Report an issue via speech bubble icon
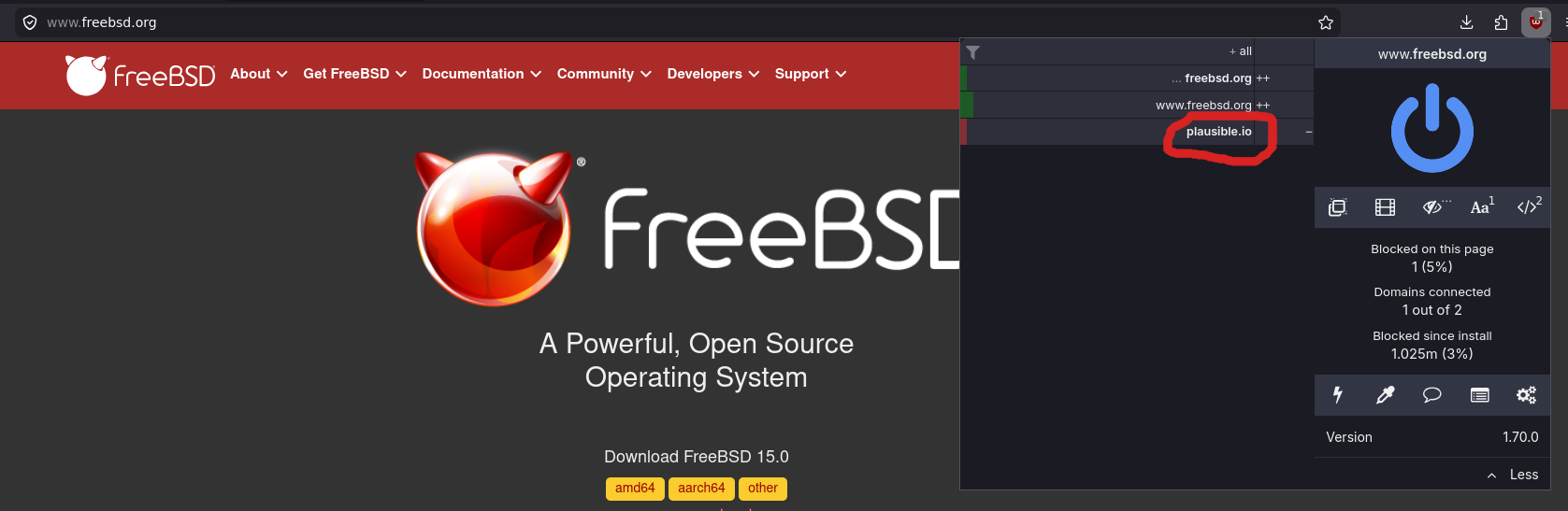The height and width of the screenshot is (511, 1568). pyautogui.click(x=1431, y=395)
